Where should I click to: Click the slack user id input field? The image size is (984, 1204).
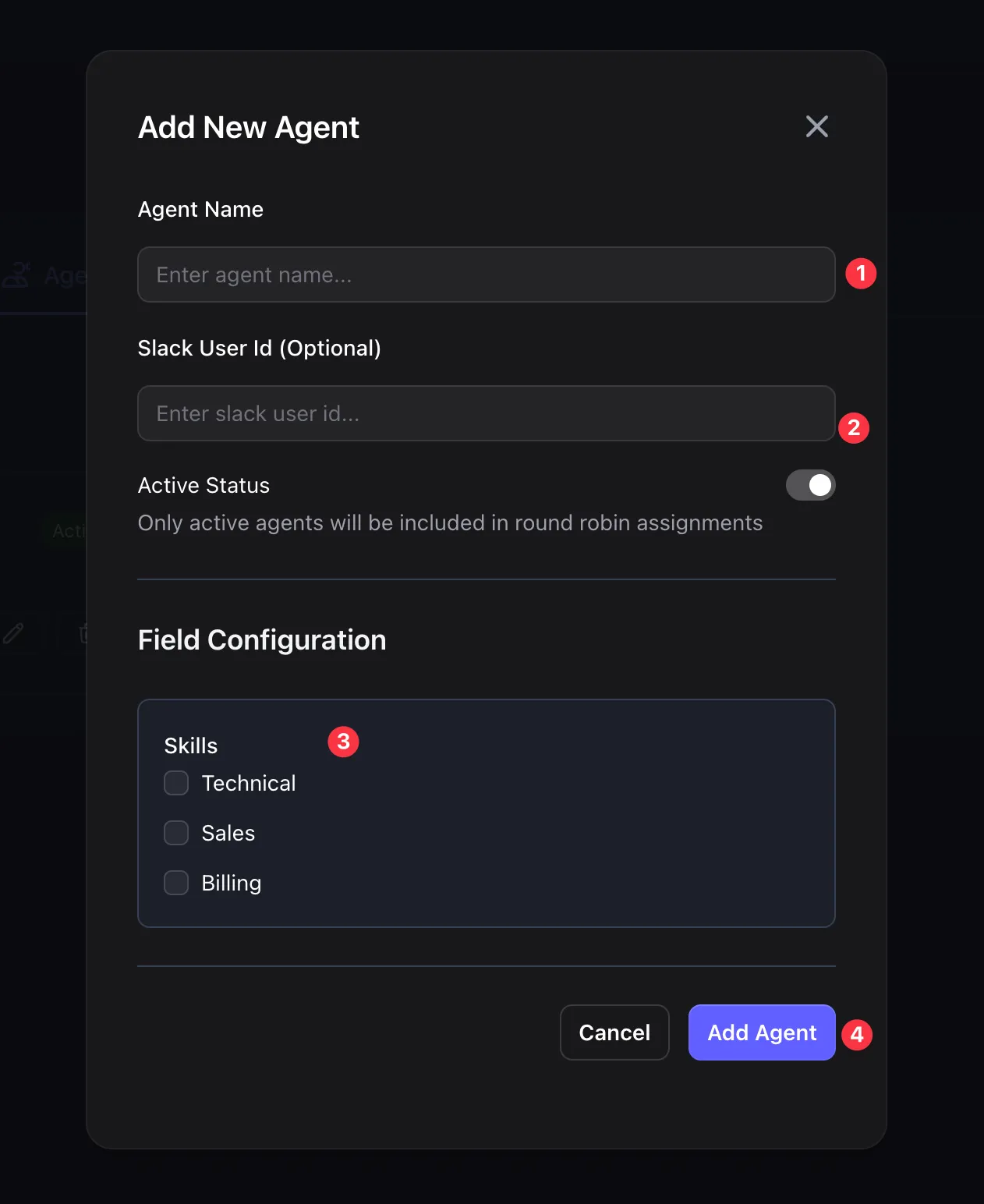pos(486,413)
